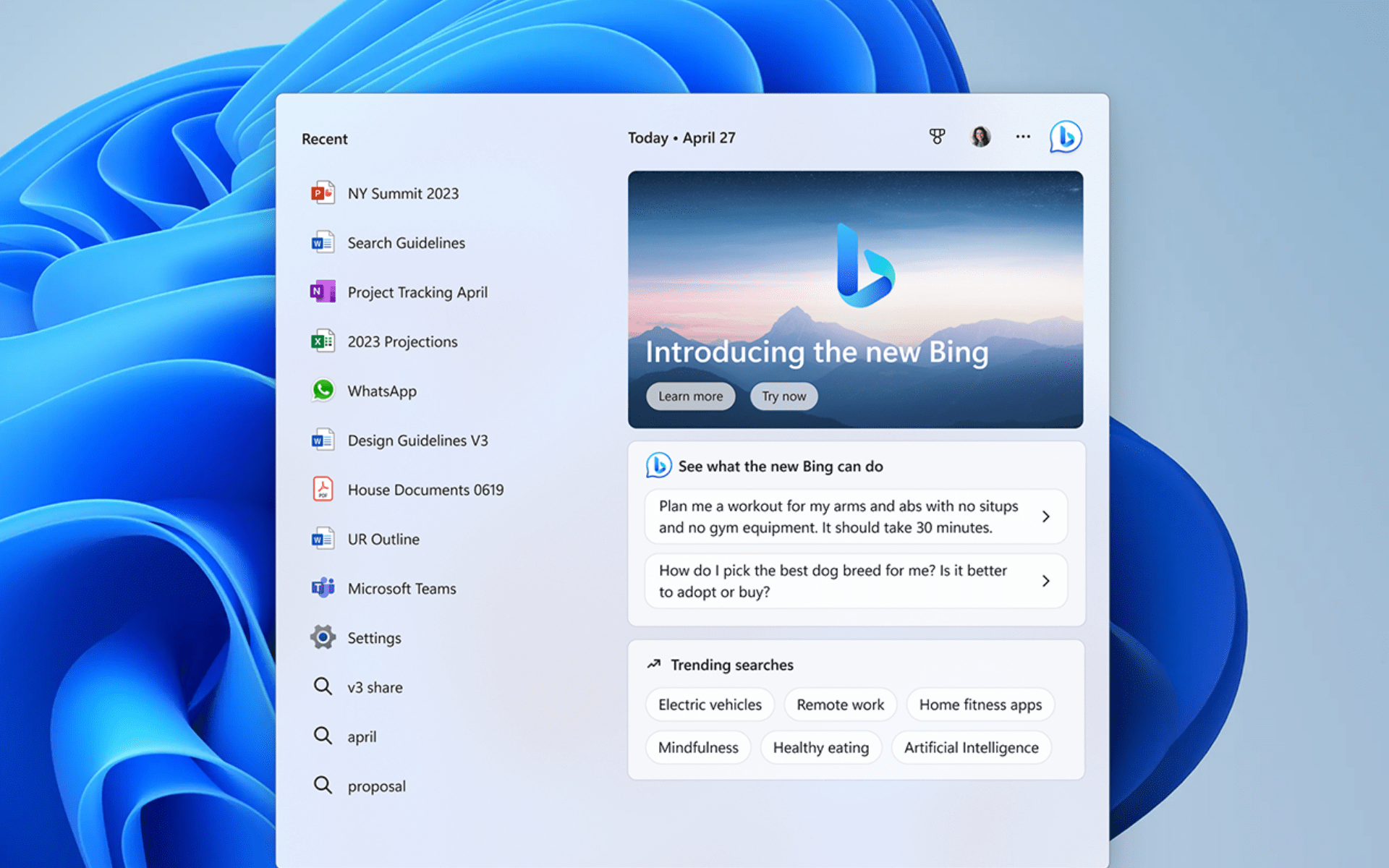
Task: Expand the dog breed suggestion chevron
Action: (1045, 581)
